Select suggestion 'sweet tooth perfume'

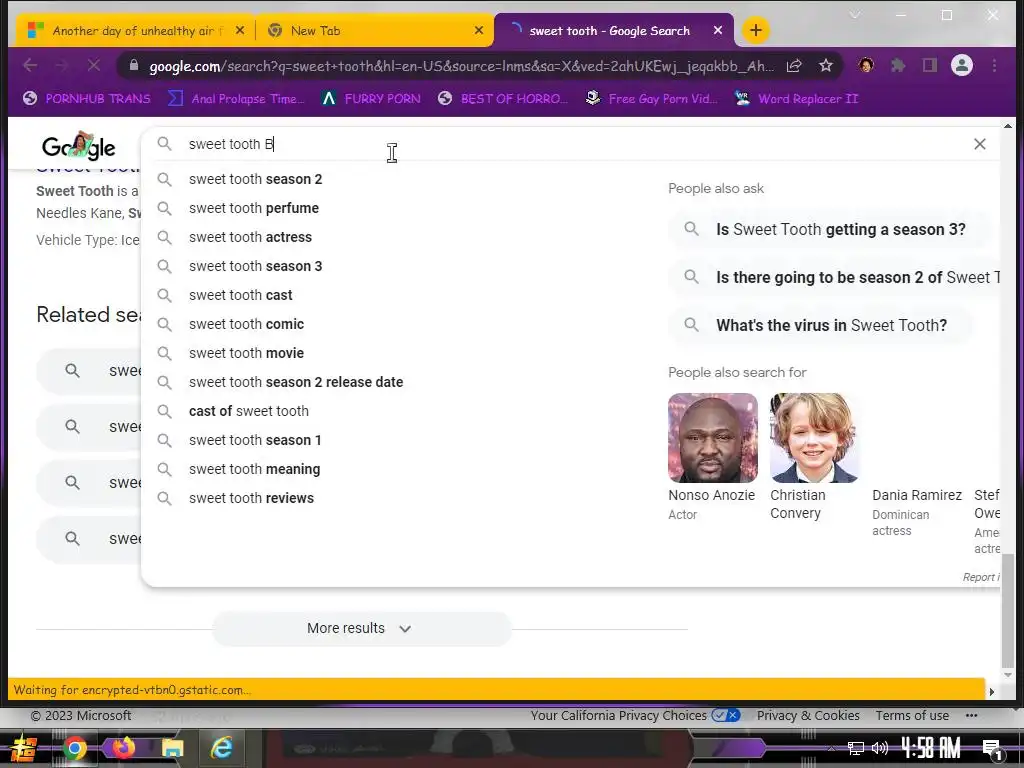254,208
